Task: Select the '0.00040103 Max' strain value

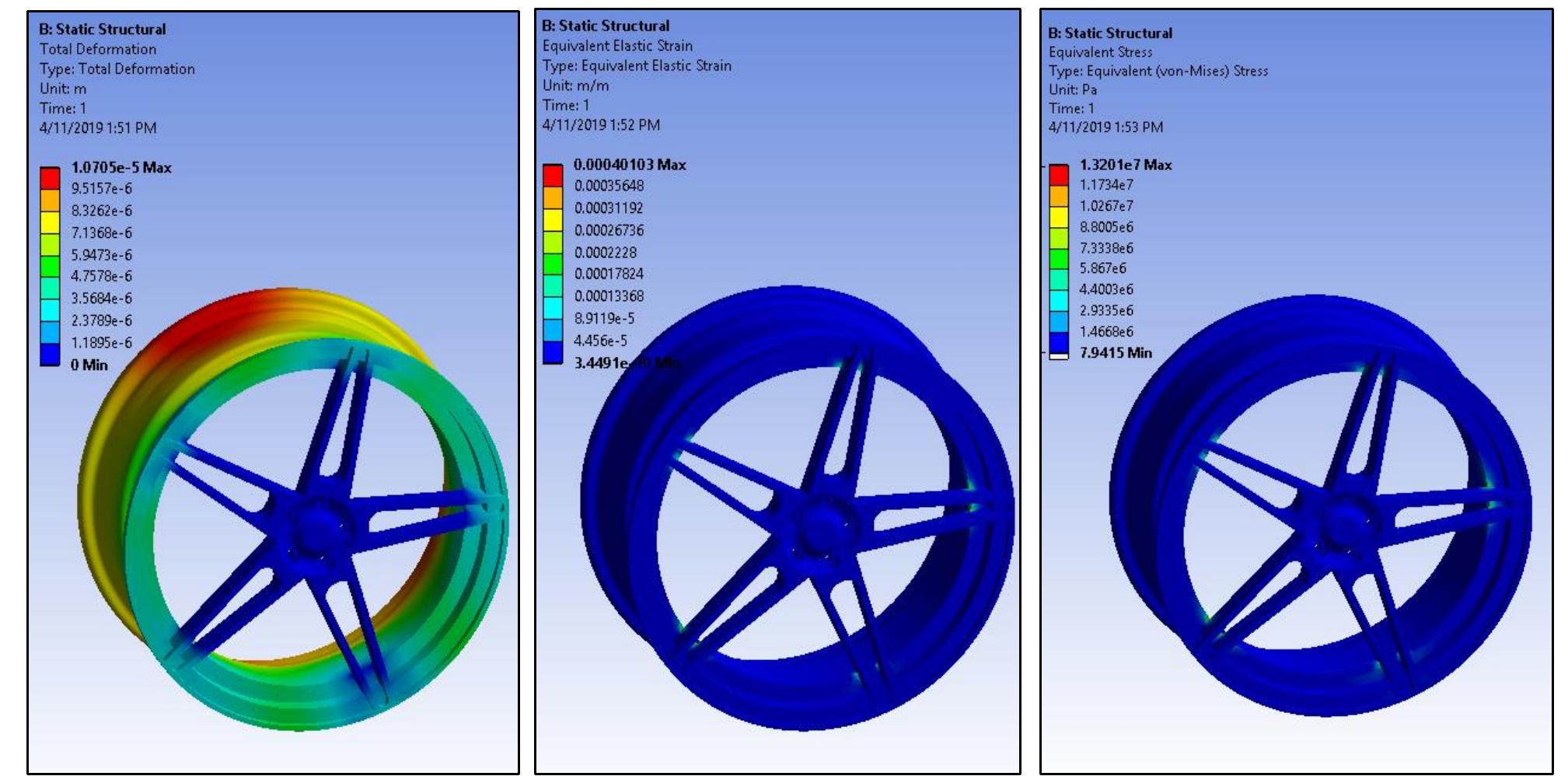Action: point(630,164)
